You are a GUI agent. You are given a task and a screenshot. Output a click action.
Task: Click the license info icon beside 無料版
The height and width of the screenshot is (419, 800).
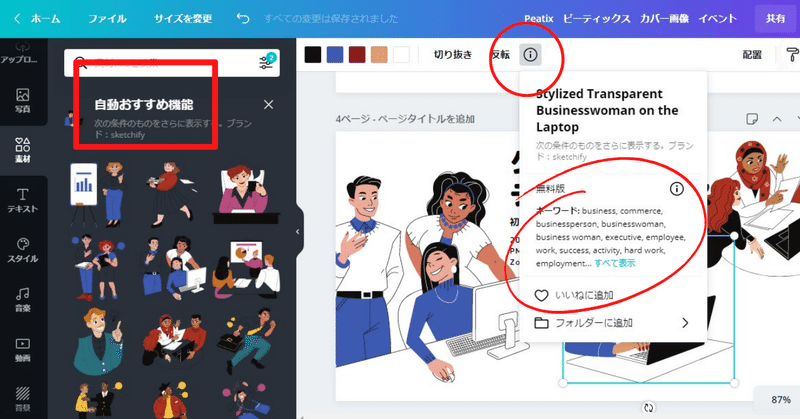(x=677, y=189)
